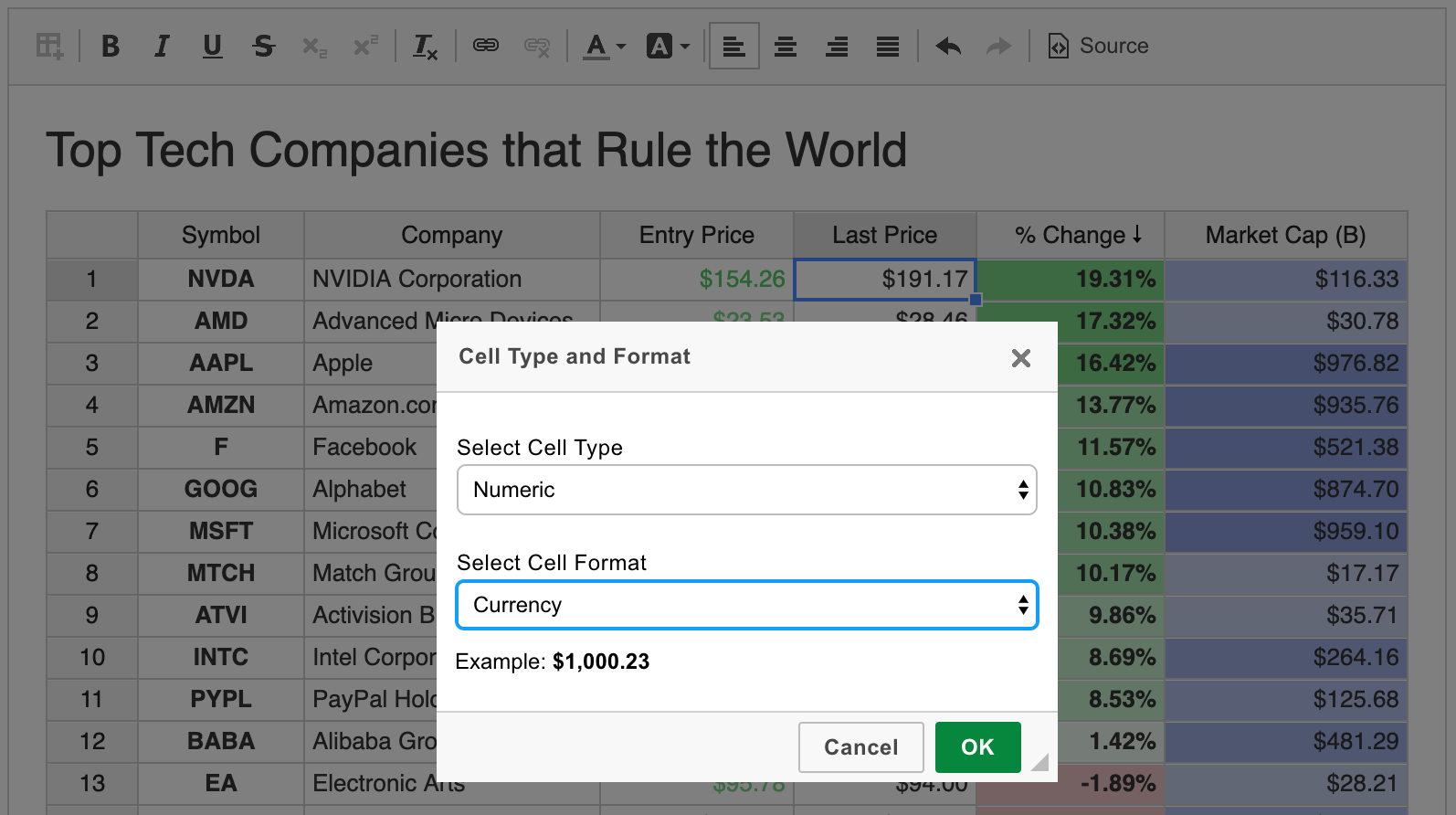This screenshot has height=815, width=1456.
Task: Click the $116.33 market cap cell
Action: 1286,280
